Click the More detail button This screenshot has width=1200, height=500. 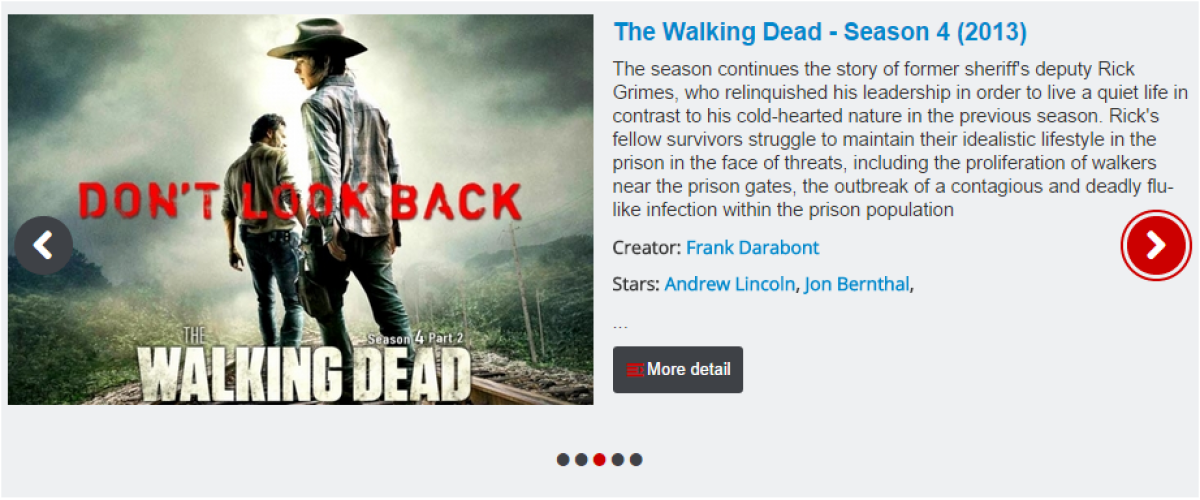coord(678,370)
